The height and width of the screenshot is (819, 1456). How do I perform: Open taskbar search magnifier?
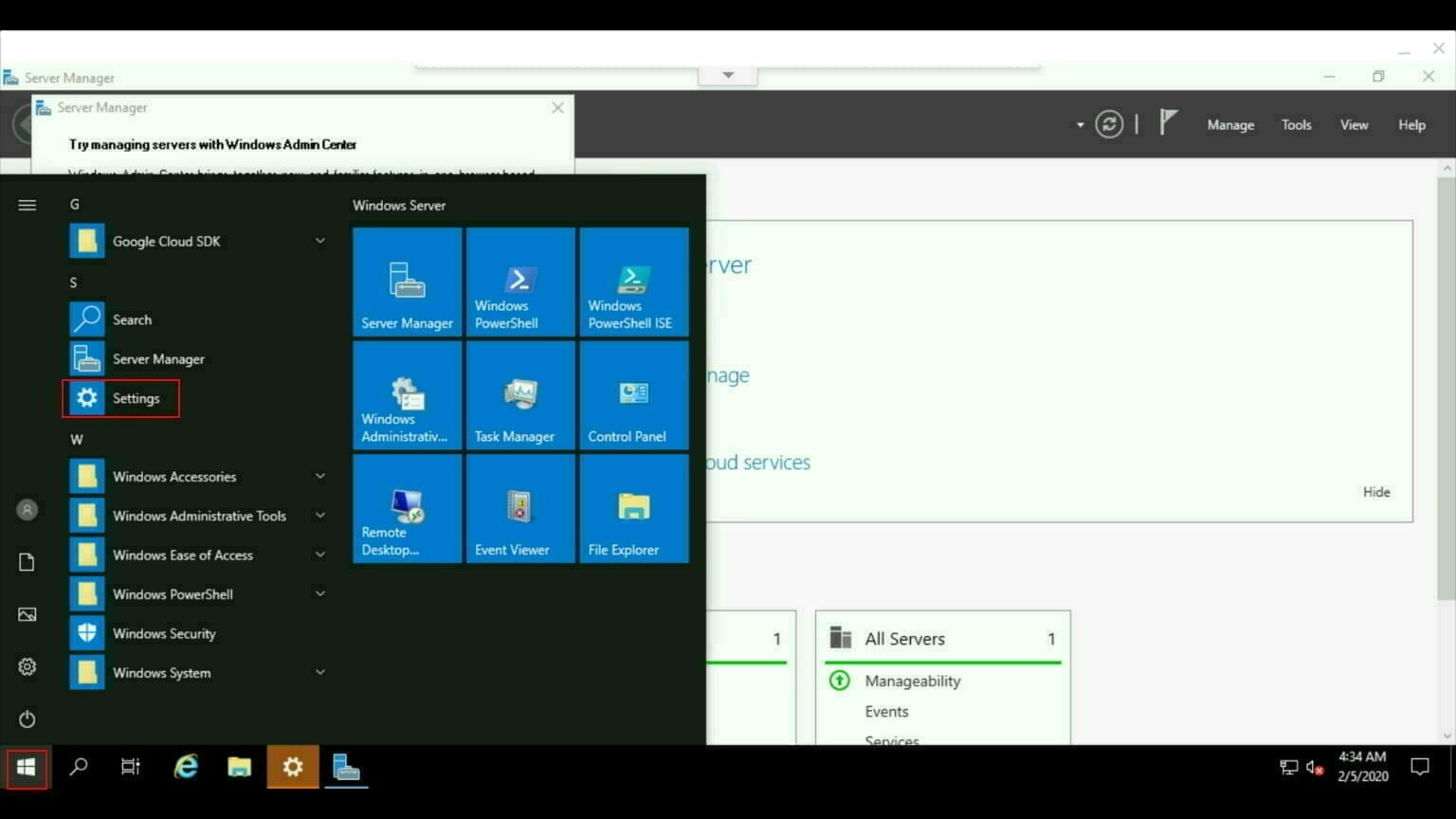(79, 767)
